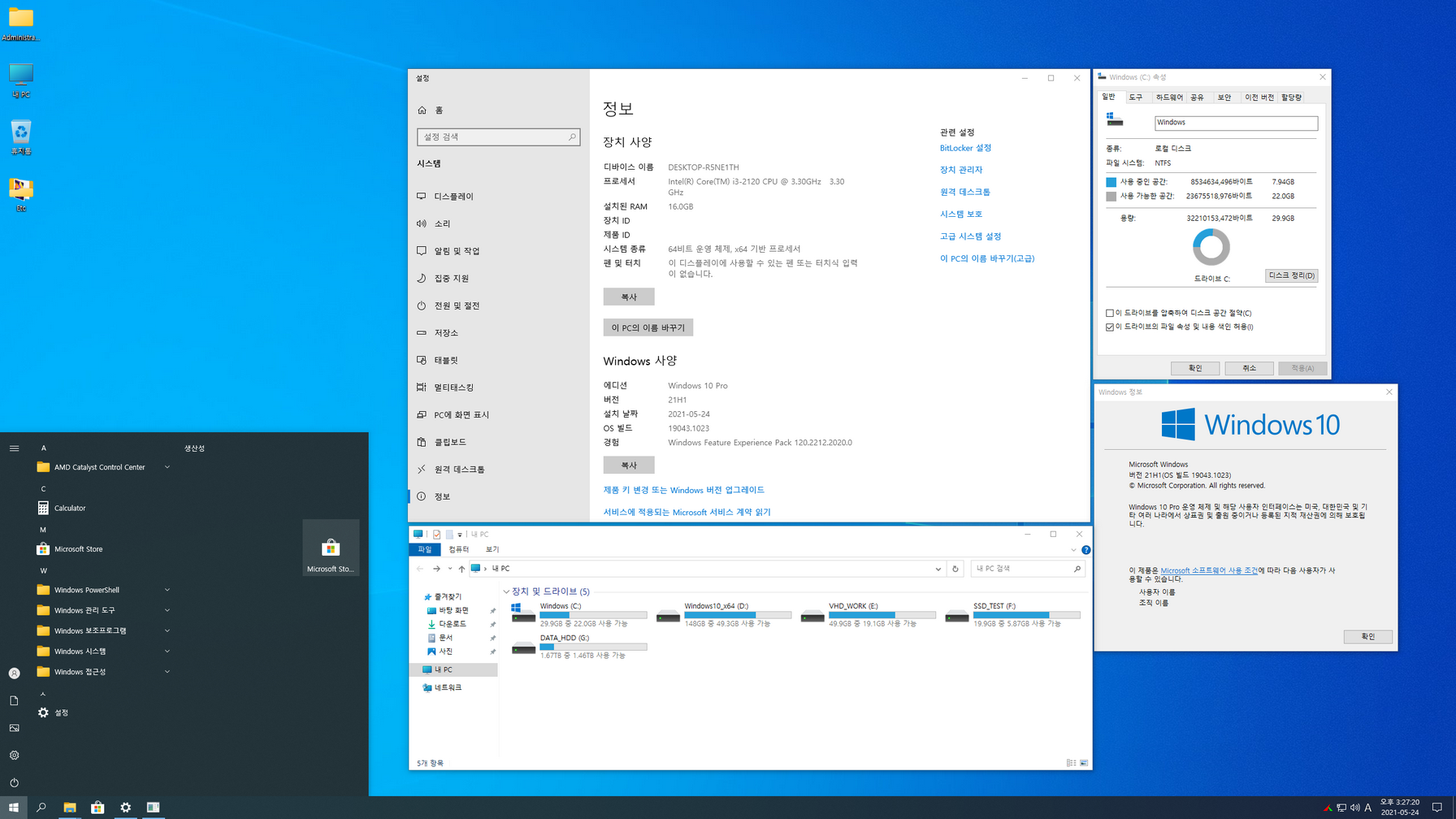The width and height of the screenshot is (1456, 819).
Task: Open Documents icon in Start rail
Action: click(14, 700)
